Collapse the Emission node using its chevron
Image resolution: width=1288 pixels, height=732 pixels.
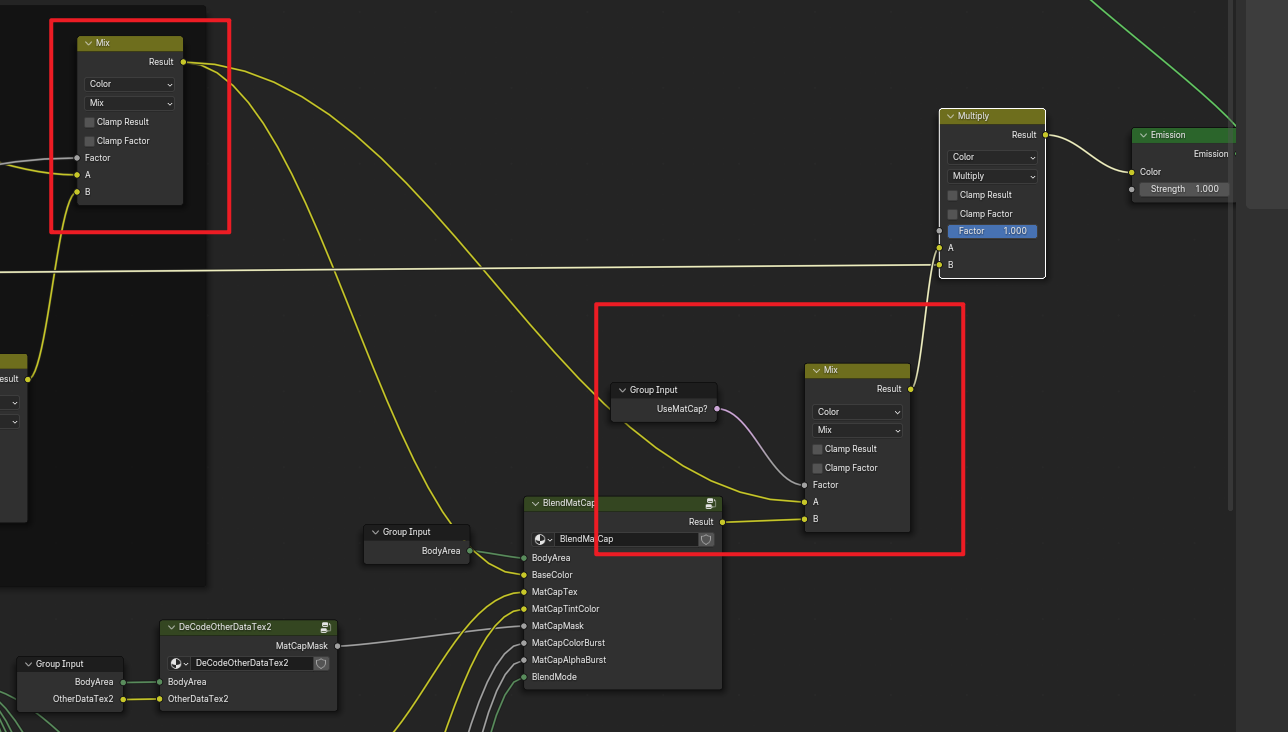1144,135
